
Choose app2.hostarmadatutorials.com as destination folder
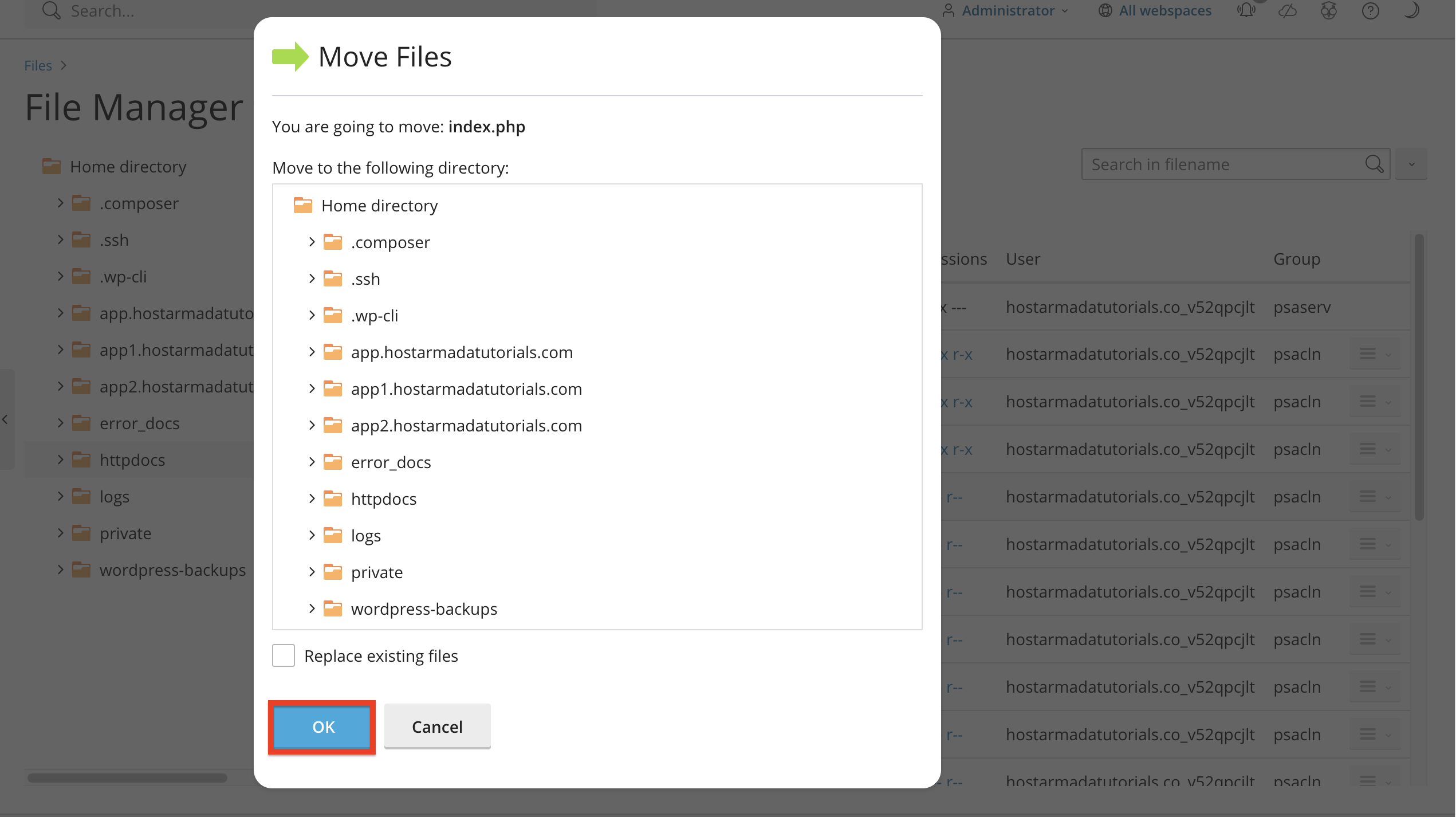tap(466, 426)
